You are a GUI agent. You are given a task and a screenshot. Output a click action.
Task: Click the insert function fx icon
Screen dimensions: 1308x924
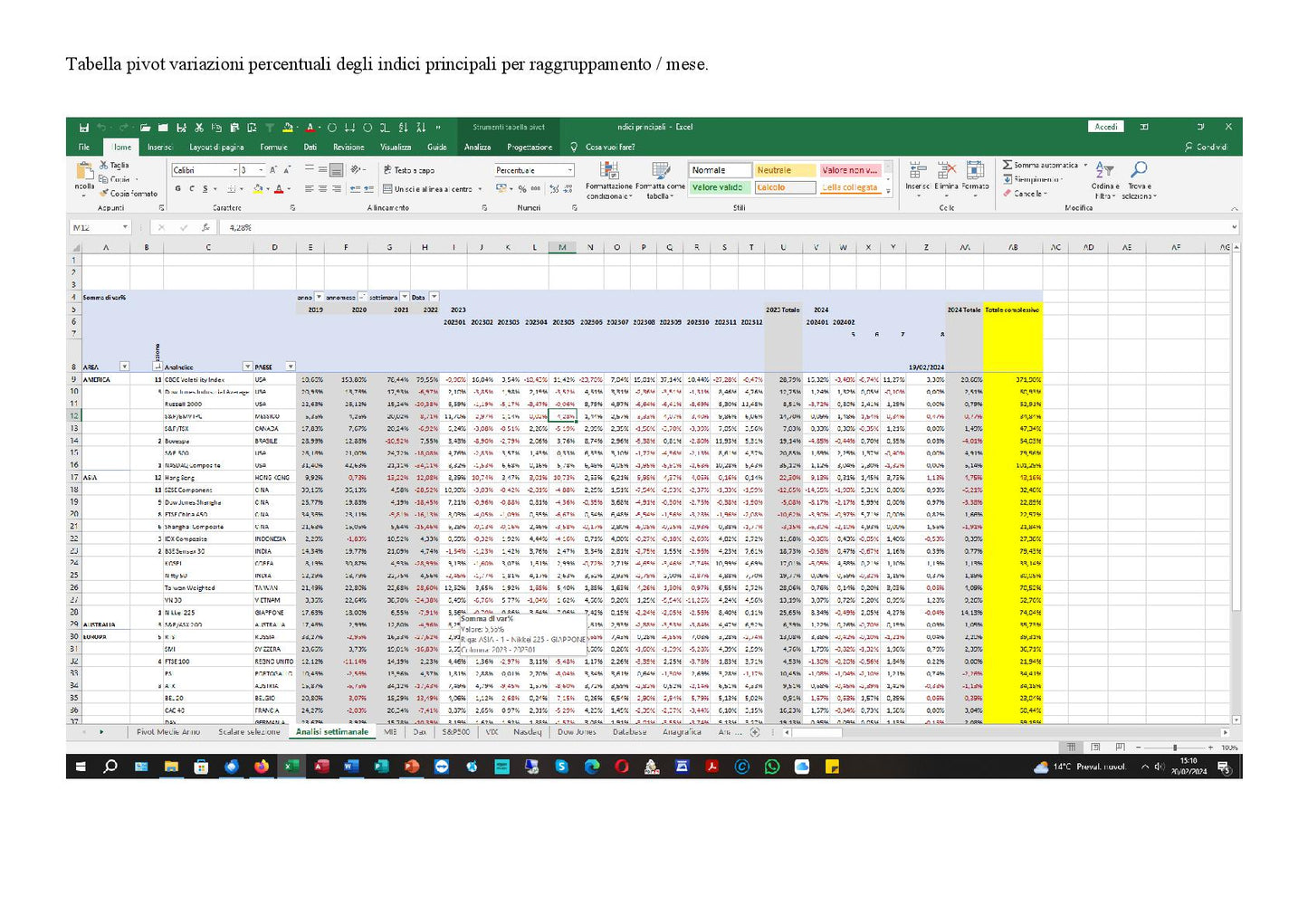click(x=207, y=227)
